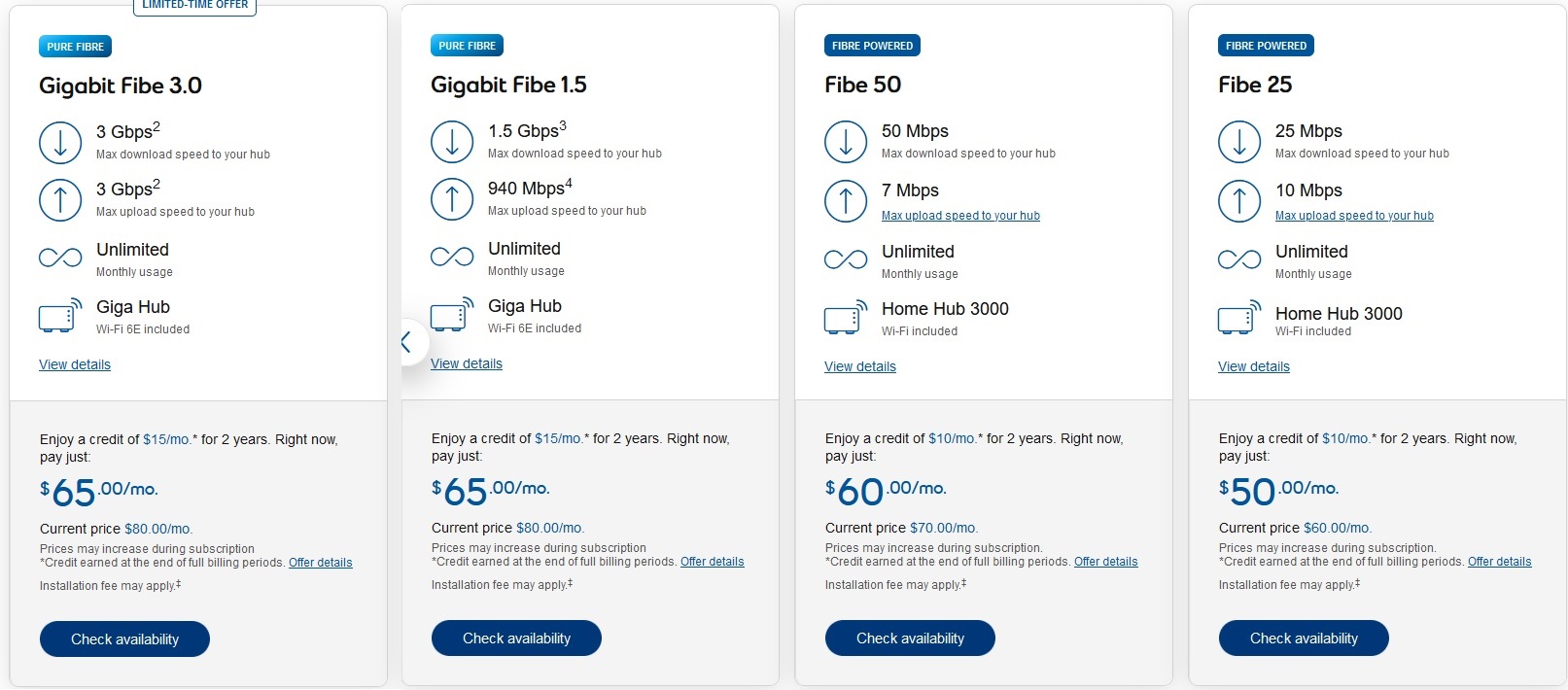Screen dimensions: 1568x690
Task: Click Check availability for Gigabit Fibe 3.0
Action: point(124,638)
